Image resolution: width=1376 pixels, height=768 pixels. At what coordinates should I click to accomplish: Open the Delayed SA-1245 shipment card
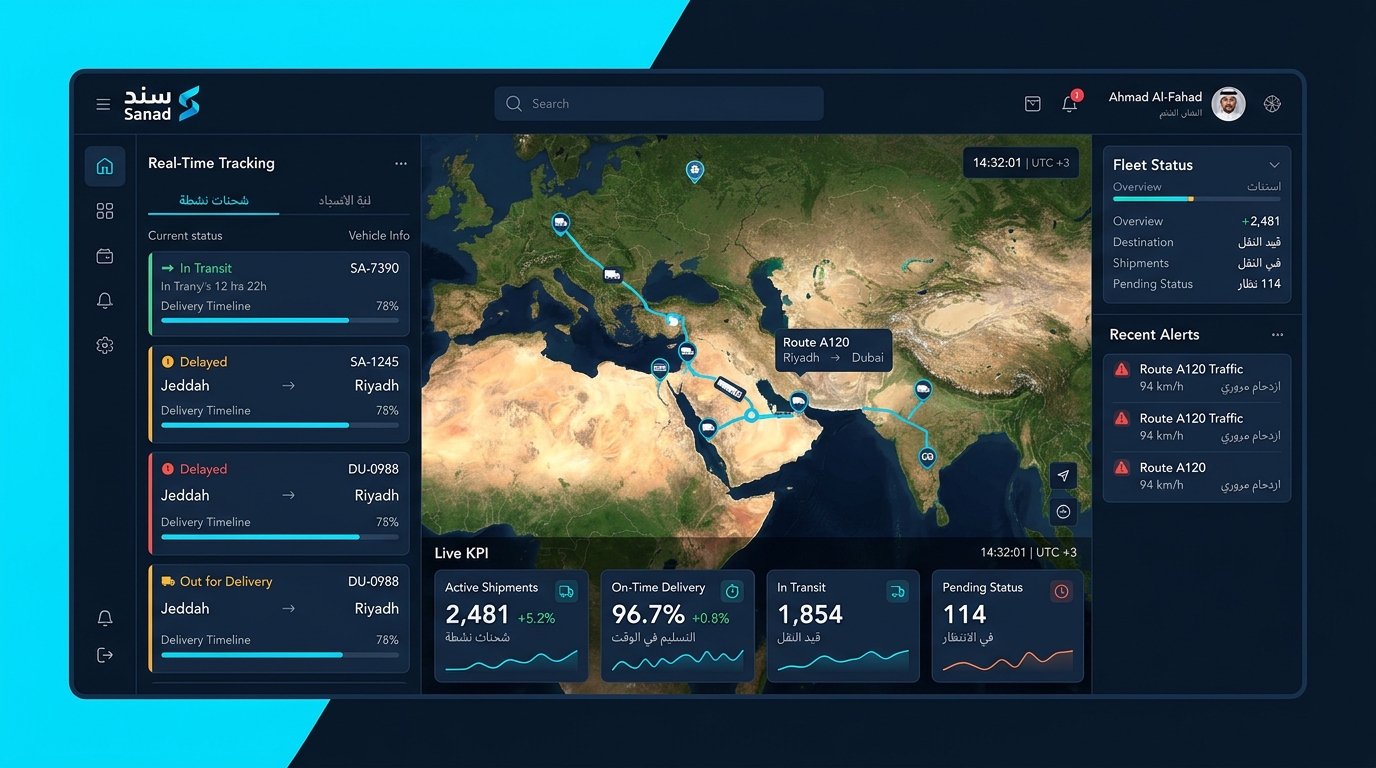pyautogui.click(x=279, y=394)
